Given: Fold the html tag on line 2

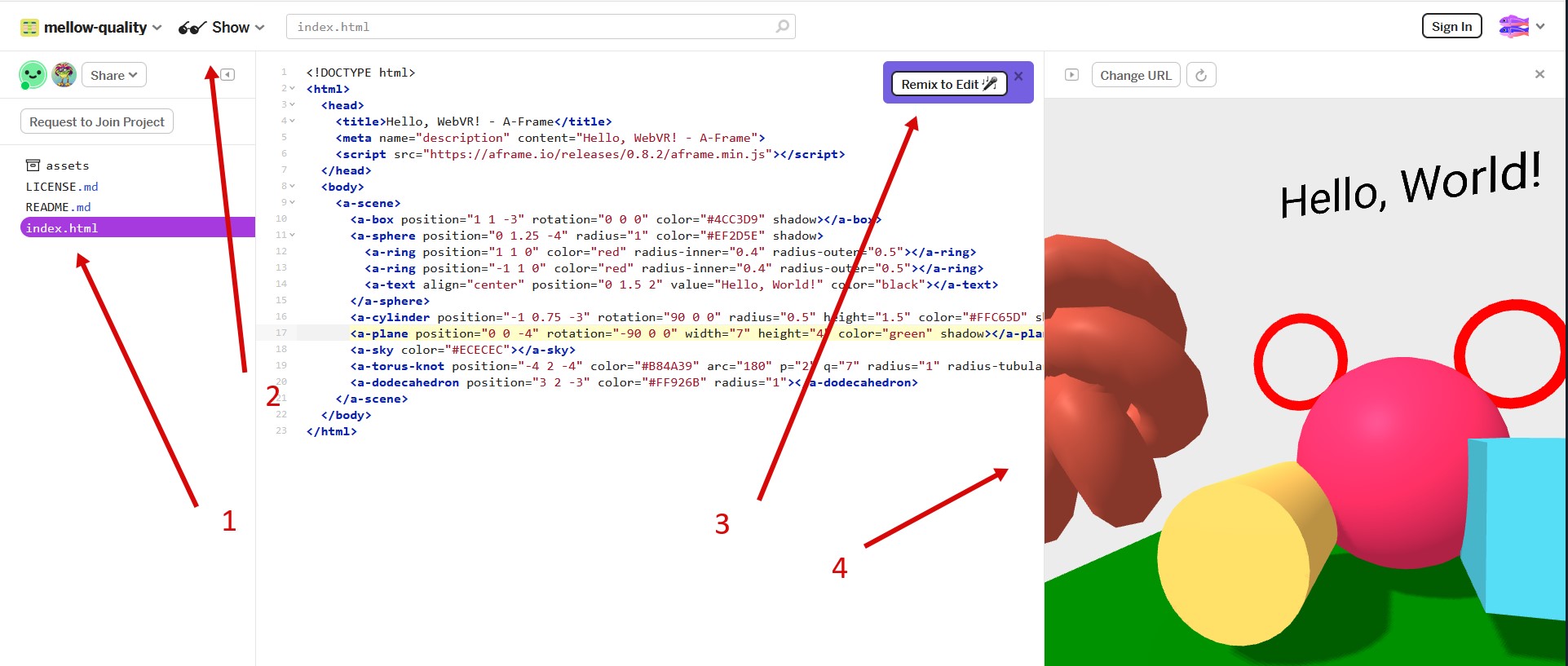Looking at the screenshot, I should pos(292,88).
